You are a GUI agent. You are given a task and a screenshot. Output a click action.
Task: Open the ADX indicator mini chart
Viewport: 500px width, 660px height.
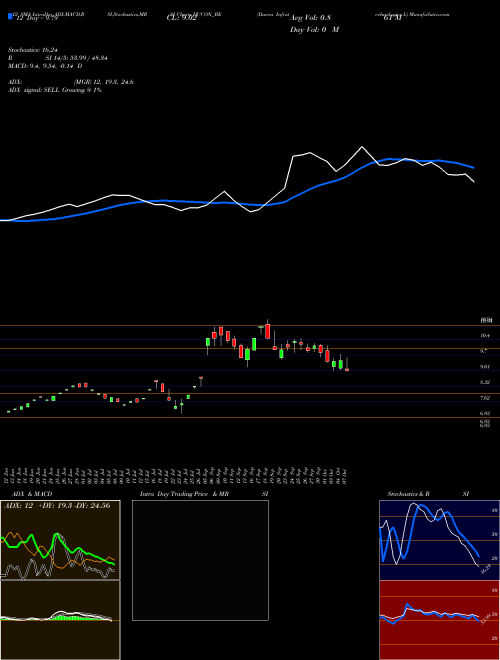tap(60, 540)
